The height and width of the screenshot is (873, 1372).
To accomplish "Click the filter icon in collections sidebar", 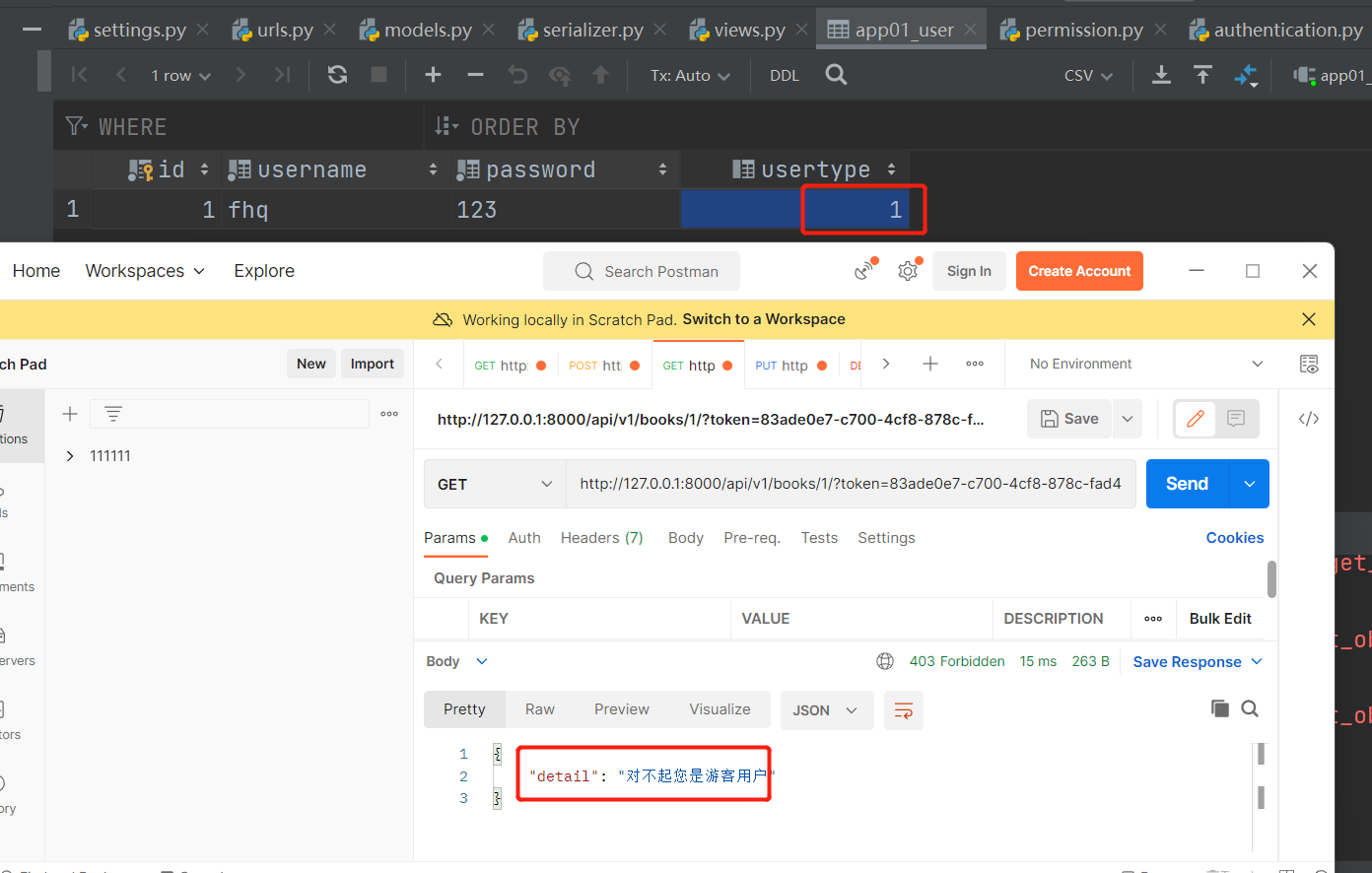I will [x=113, y=414].
